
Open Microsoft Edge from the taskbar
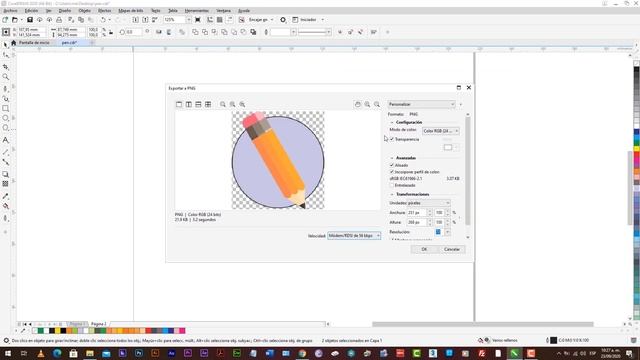(57, 353)
